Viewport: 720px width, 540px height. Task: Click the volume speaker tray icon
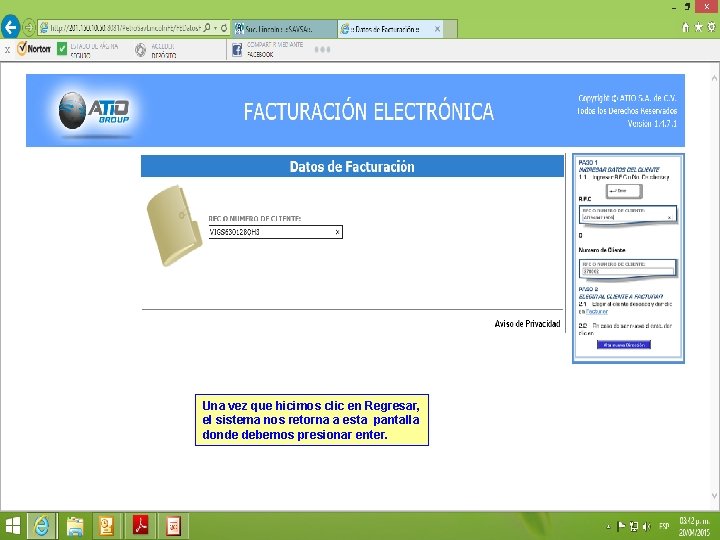click(647, 527)
